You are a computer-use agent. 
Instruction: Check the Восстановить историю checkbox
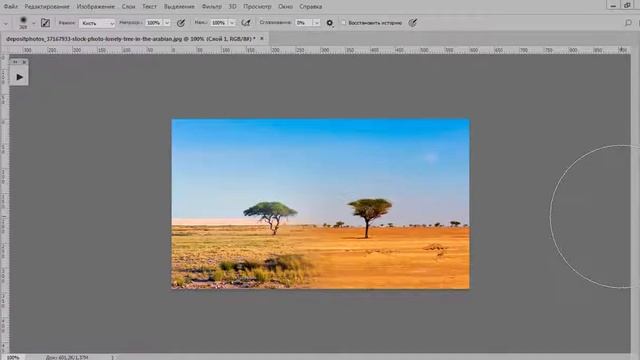point(344,23)
